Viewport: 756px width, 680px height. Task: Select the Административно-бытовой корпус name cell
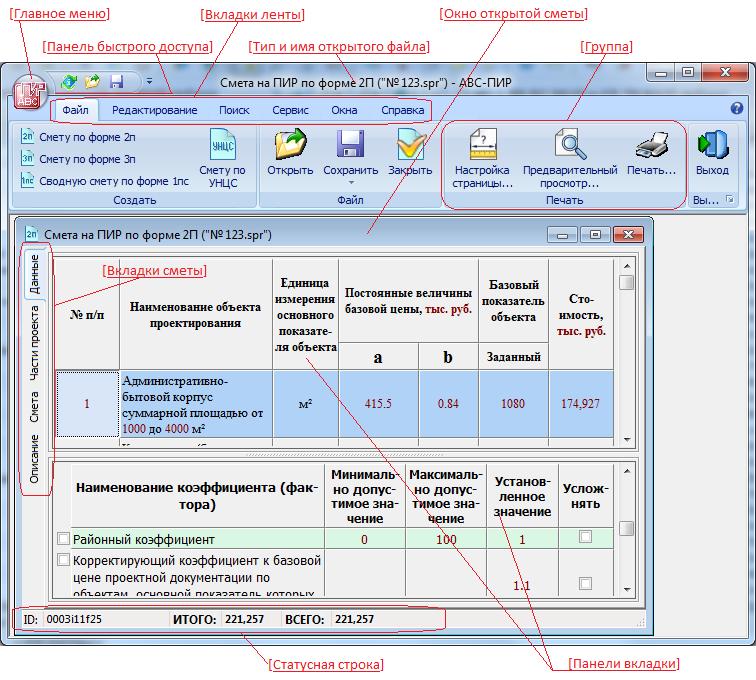coord(196,404)
